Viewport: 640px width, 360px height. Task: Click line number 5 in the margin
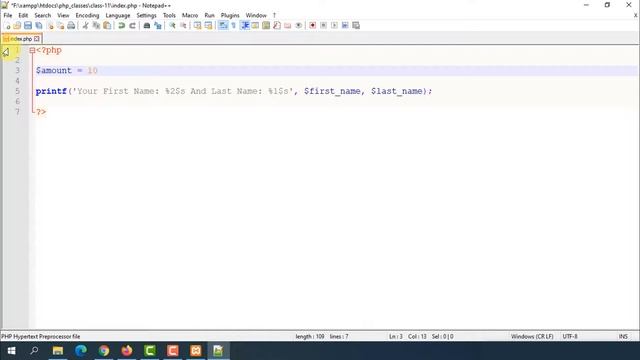point(18,91)
